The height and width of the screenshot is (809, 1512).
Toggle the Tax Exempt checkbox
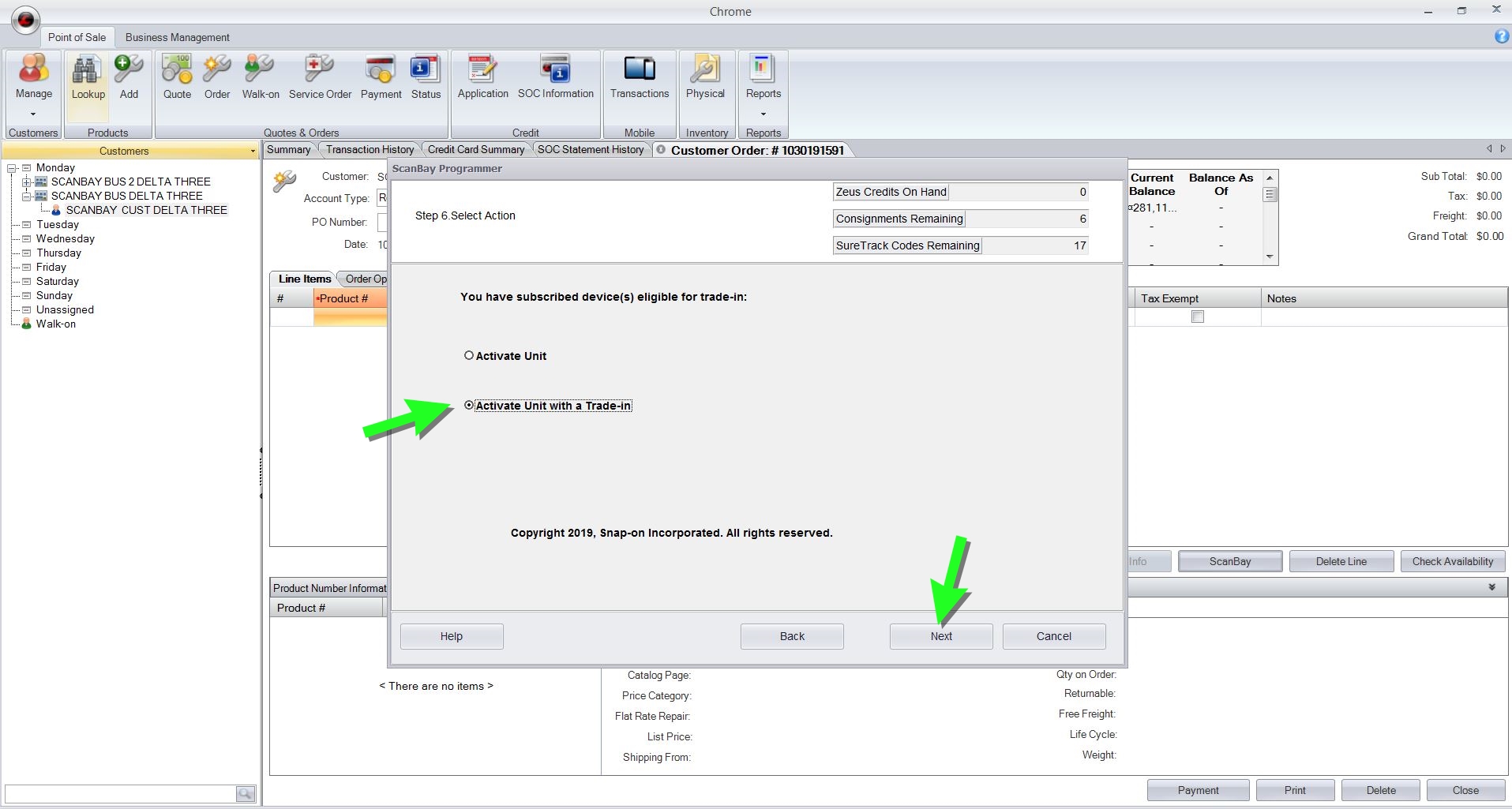click(x=1197, y=316)
